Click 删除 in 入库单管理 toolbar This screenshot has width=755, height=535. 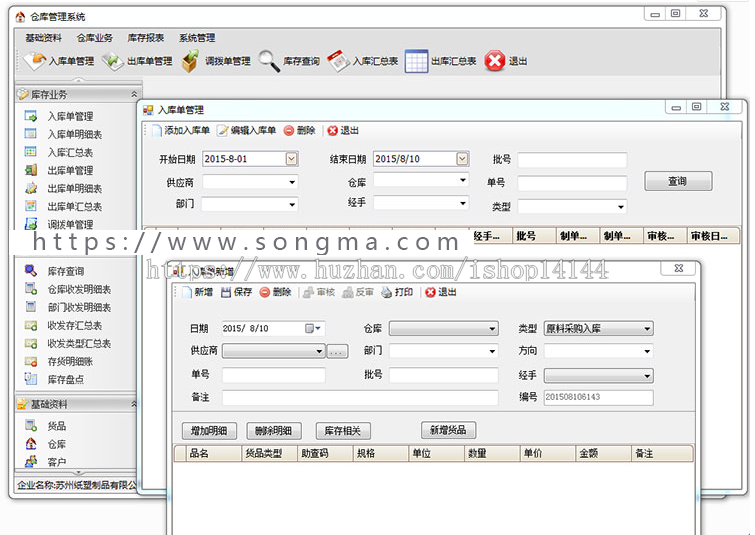tap(299, 130)
